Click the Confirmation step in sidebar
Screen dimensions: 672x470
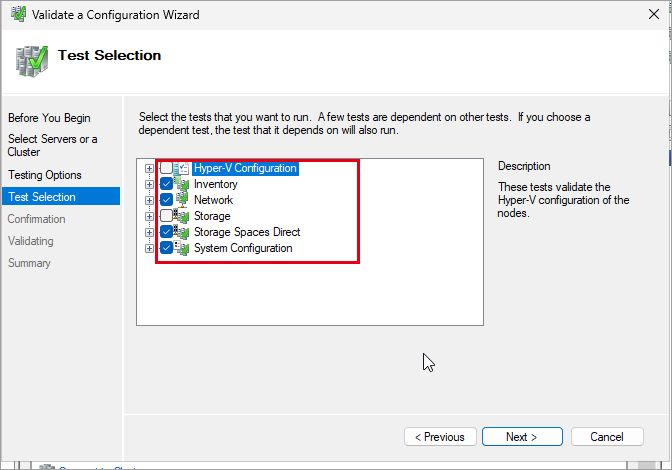click(36, 219)
